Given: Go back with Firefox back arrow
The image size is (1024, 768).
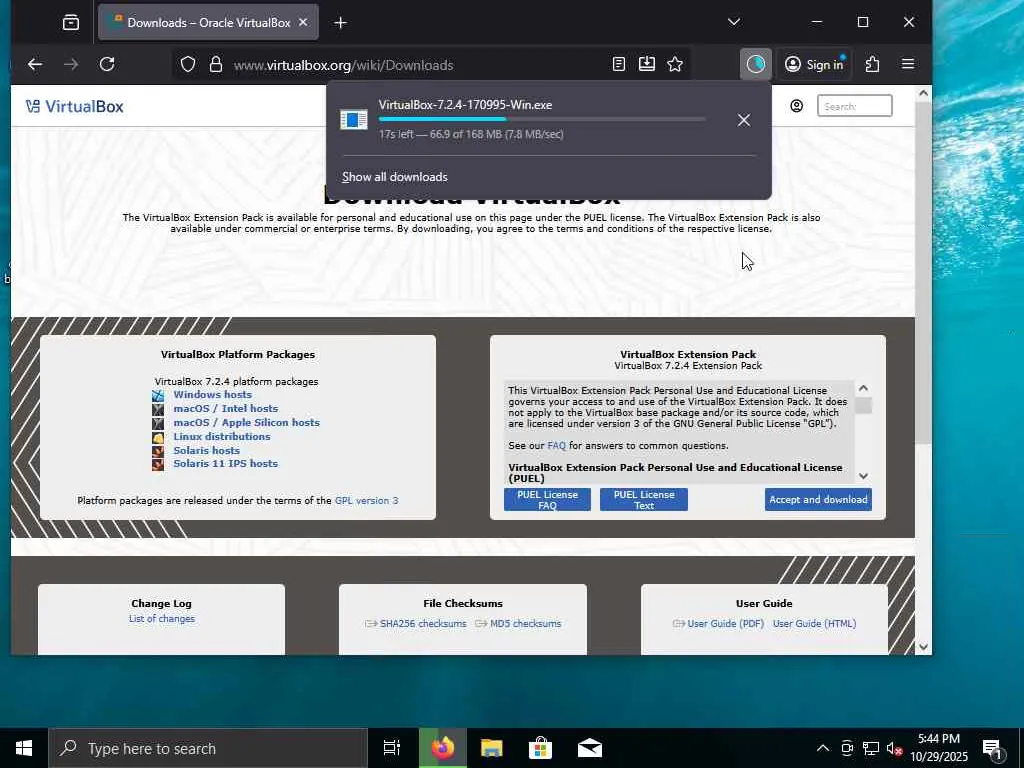Looking at the screenshot, I should [35, 64].
